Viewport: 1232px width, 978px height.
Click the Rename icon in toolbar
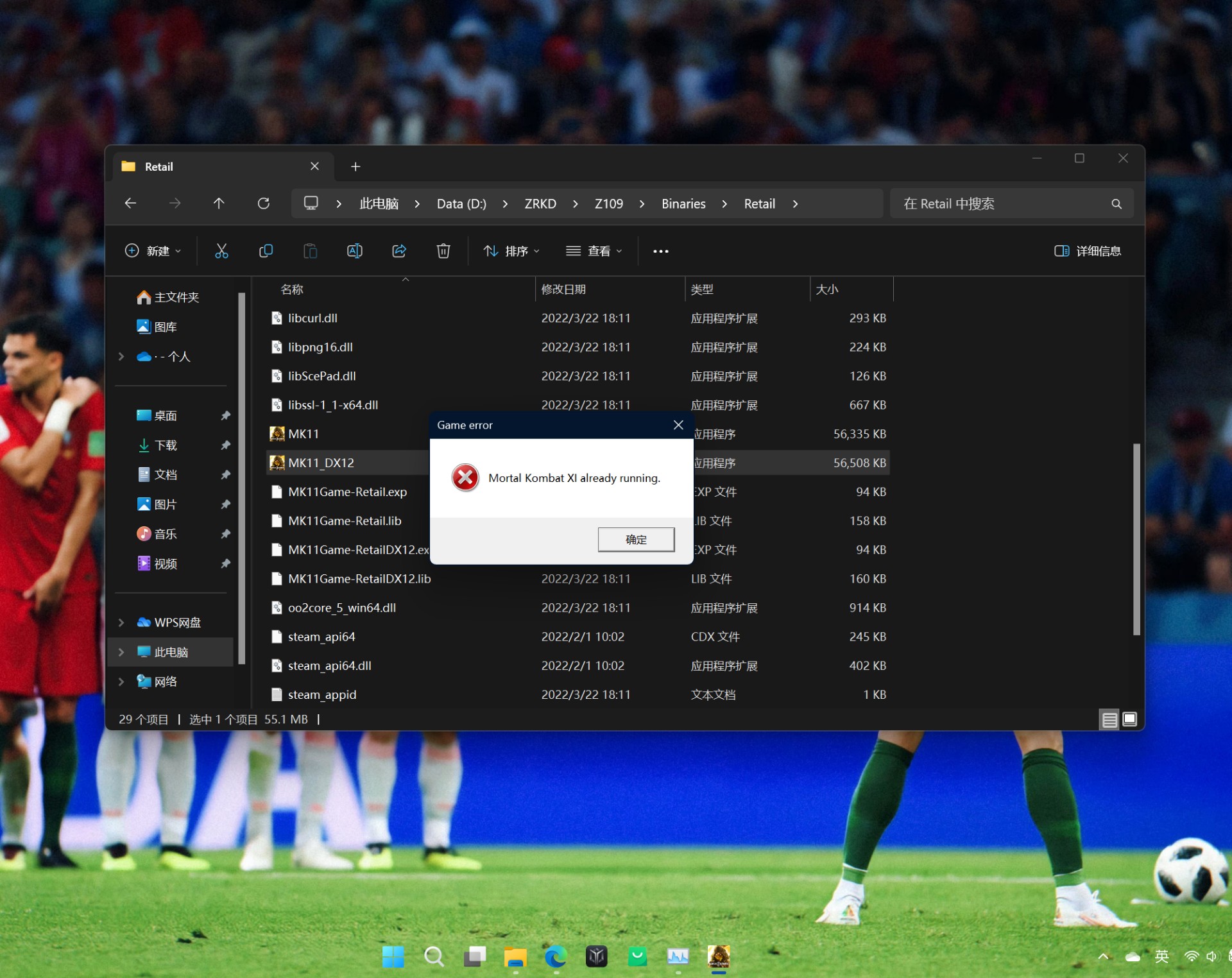[x=354, y=251]
